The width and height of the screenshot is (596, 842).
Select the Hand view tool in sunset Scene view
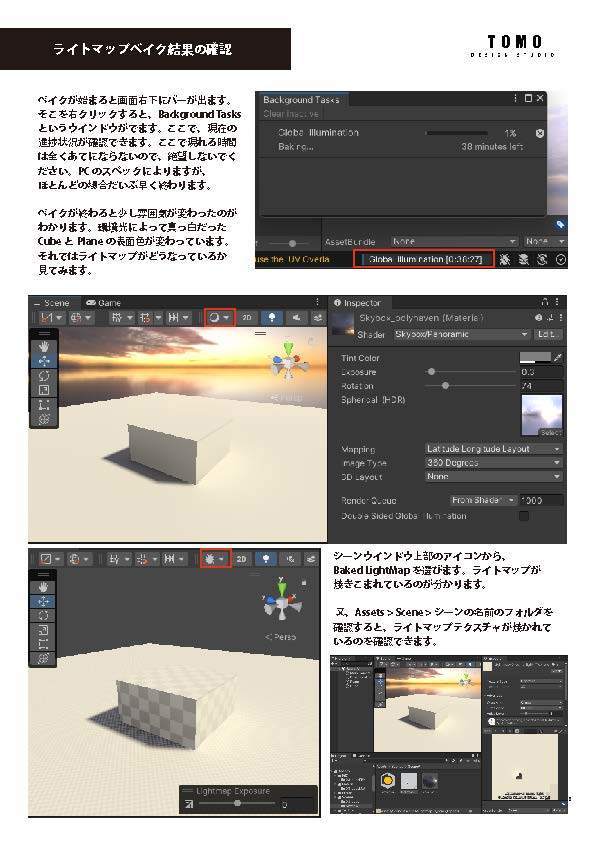[x=44, y=347]
